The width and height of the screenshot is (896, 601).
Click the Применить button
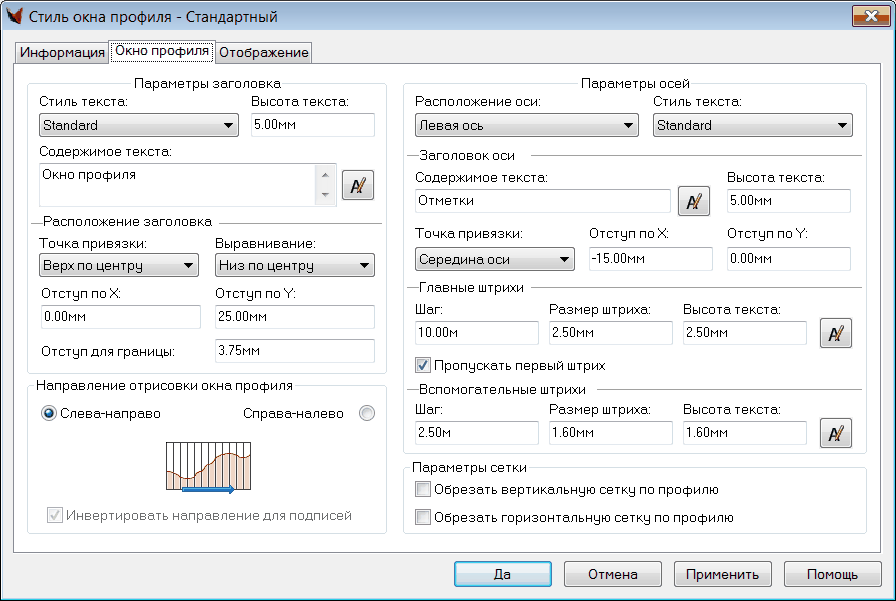[722, 575]
